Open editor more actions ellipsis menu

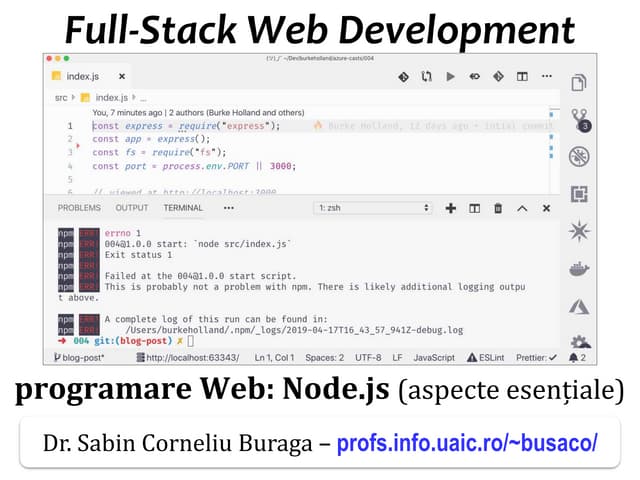[546, 76]
